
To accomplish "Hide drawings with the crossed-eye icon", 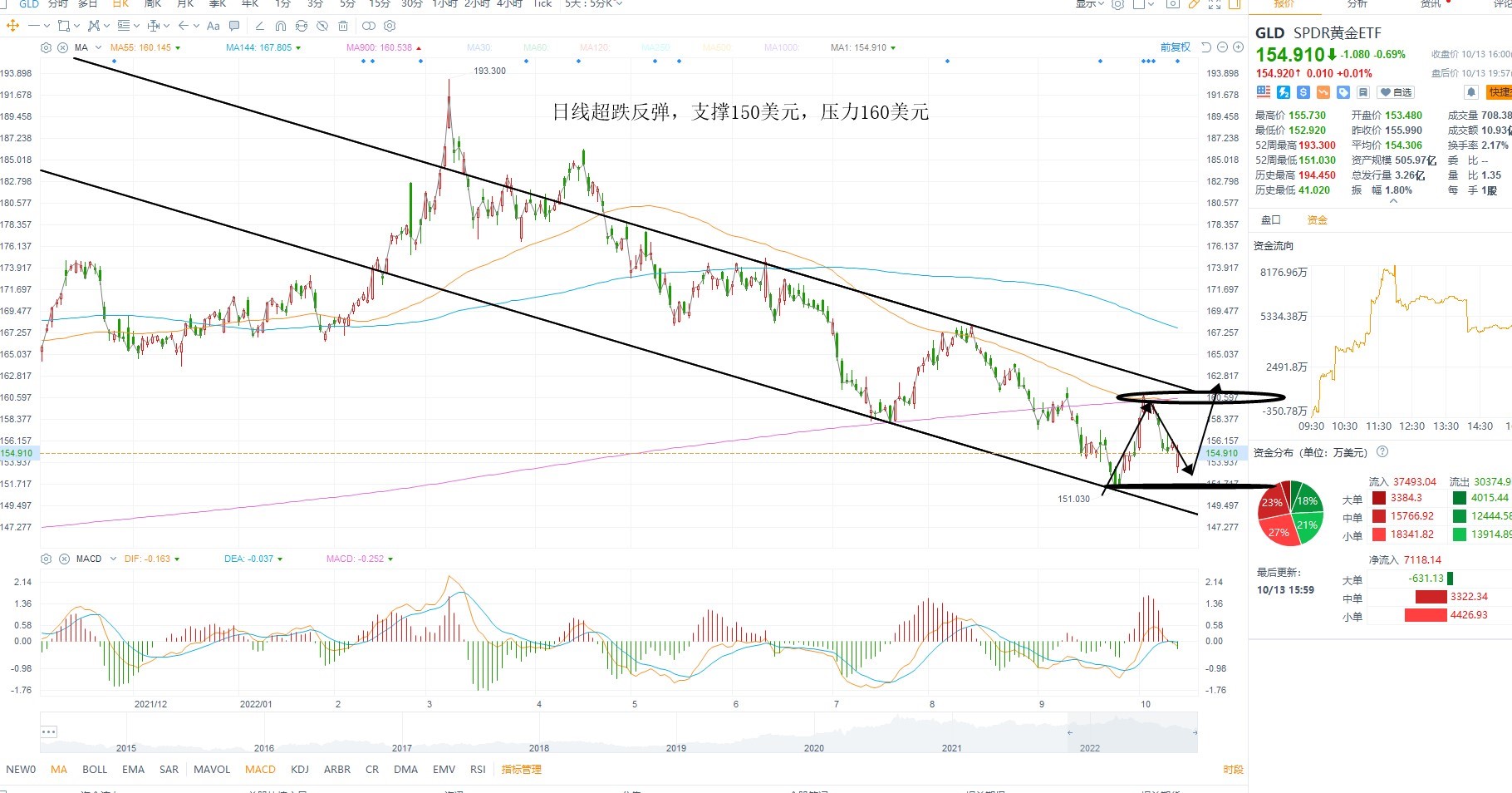I will (x=322, y=26).
